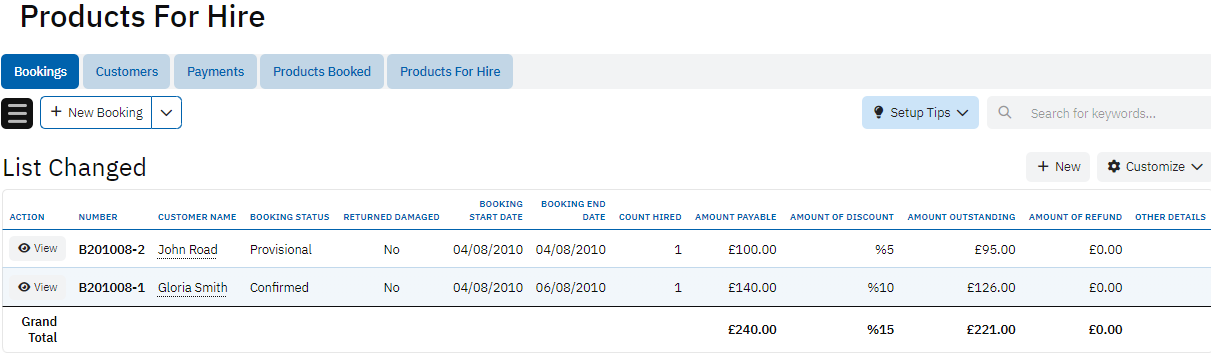
Task: Click the eye icon for booking B201008-2
Action: click(x=24, y=248)
